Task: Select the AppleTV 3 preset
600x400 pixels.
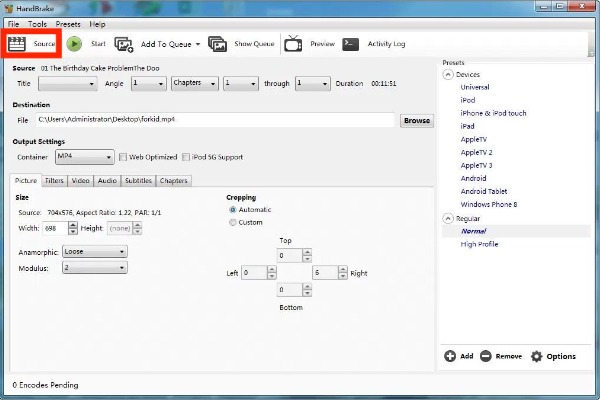Action: [x=476, y=165]
